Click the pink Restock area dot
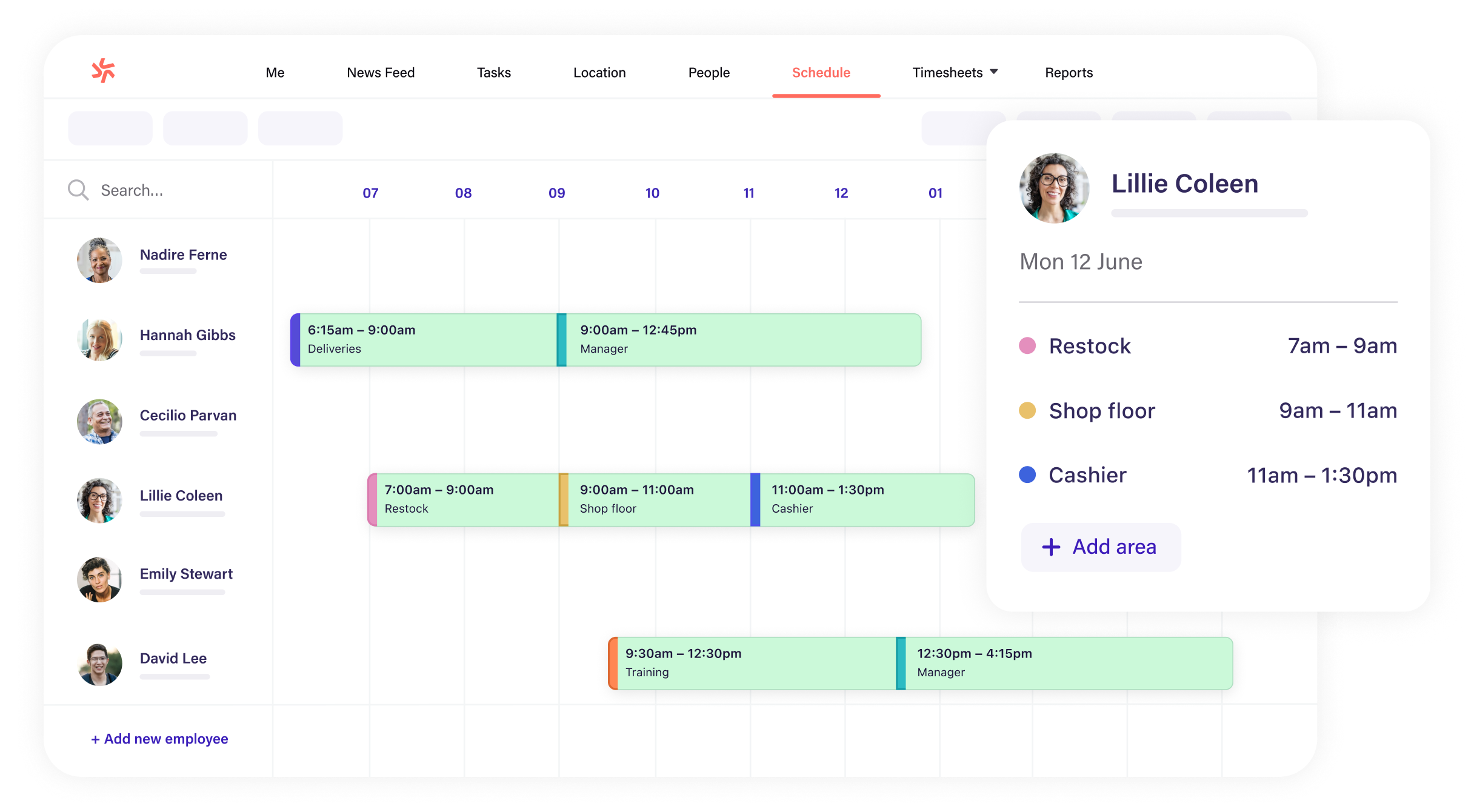1474x812 pixels. click(1029, 345)
